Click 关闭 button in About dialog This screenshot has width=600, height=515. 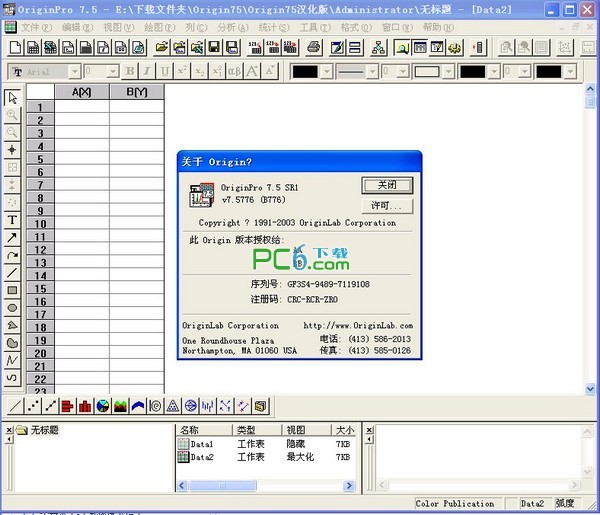(387, 185)
